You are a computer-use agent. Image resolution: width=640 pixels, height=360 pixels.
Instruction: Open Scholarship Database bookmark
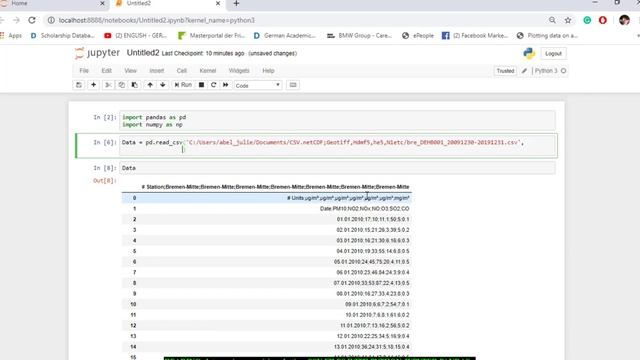(x=62, y=36)
